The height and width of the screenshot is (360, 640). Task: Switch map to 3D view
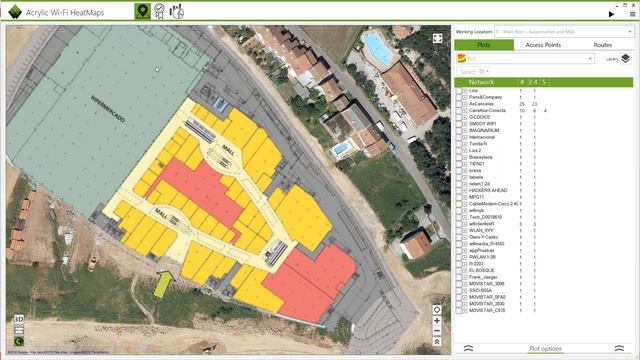click(x=19, y=319)
